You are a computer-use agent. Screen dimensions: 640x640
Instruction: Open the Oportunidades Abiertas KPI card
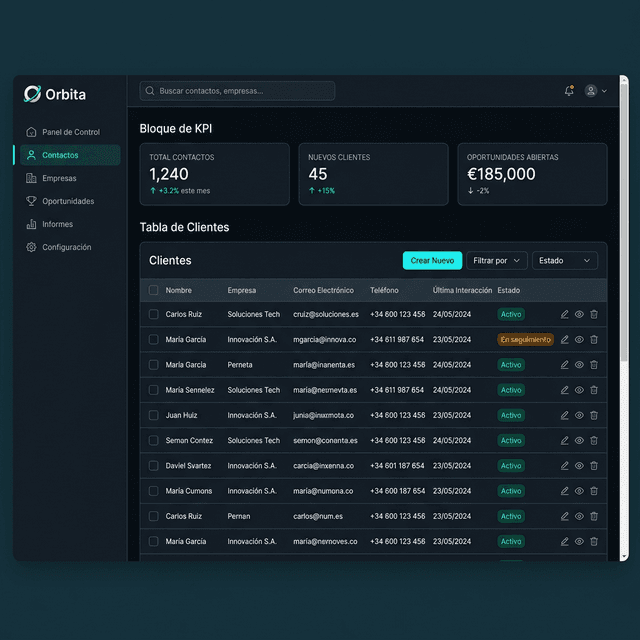point(532,174)
